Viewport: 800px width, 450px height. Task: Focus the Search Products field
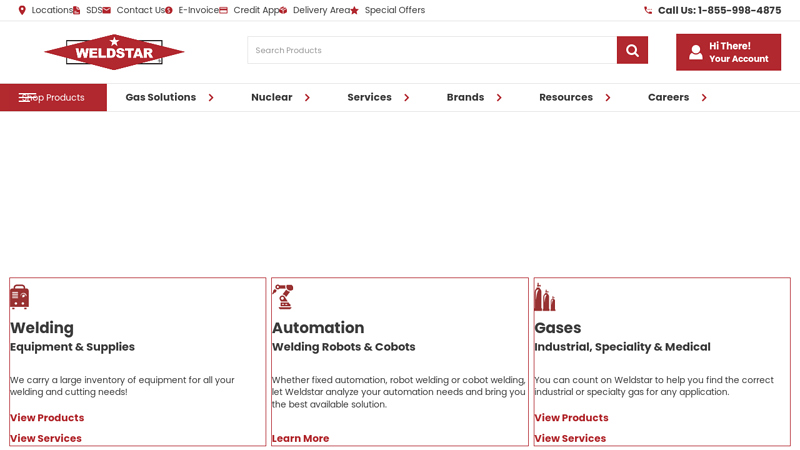pos(432,50)
